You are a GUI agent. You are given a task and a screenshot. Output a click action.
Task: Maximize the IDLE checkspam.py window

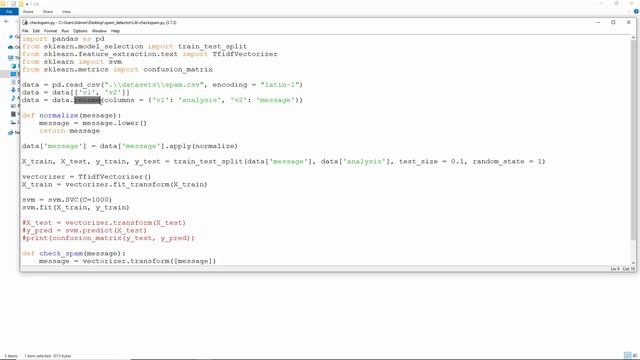point(613,22)
